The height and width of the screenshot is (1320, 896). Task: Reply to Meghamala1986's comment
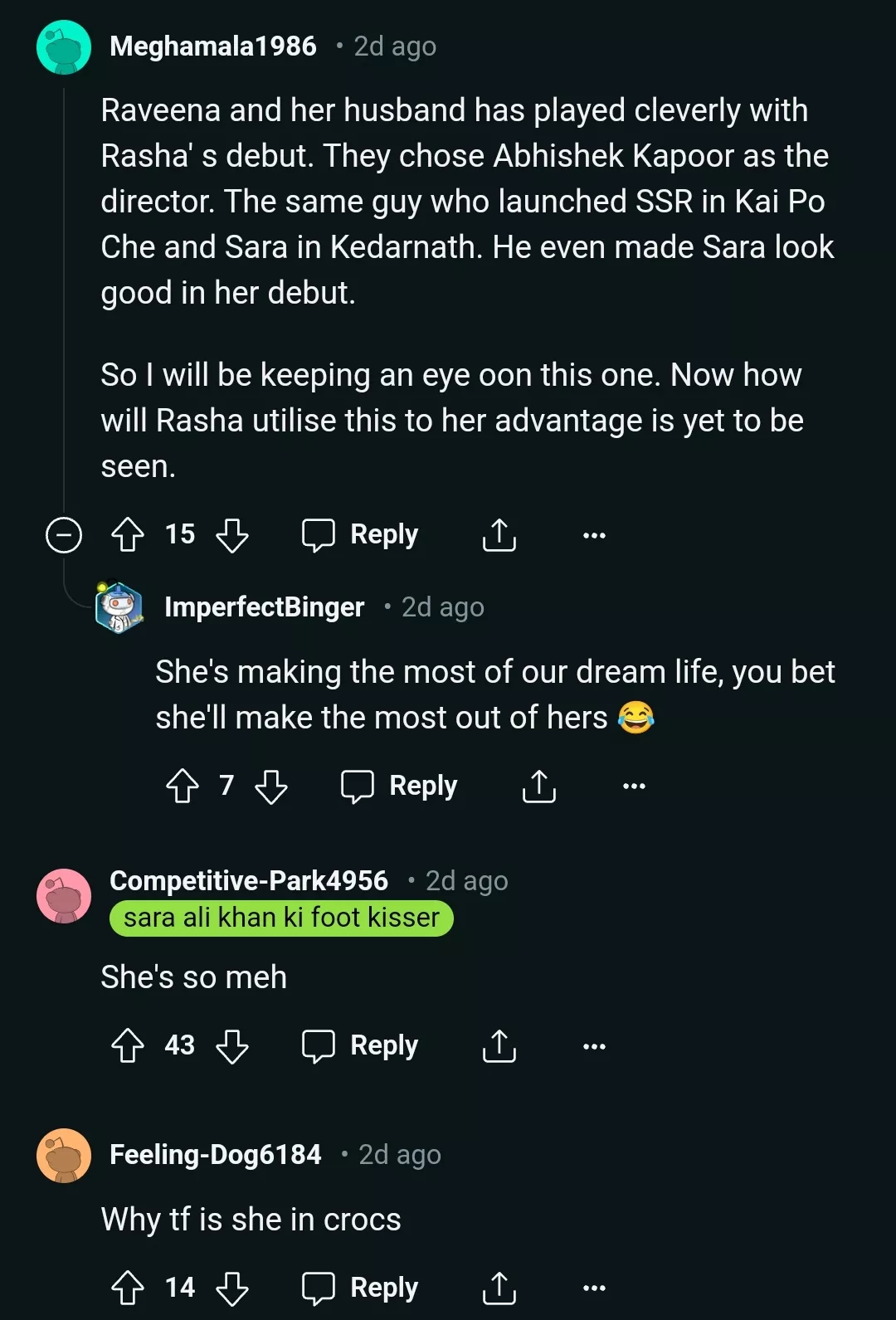coord(361,535)
